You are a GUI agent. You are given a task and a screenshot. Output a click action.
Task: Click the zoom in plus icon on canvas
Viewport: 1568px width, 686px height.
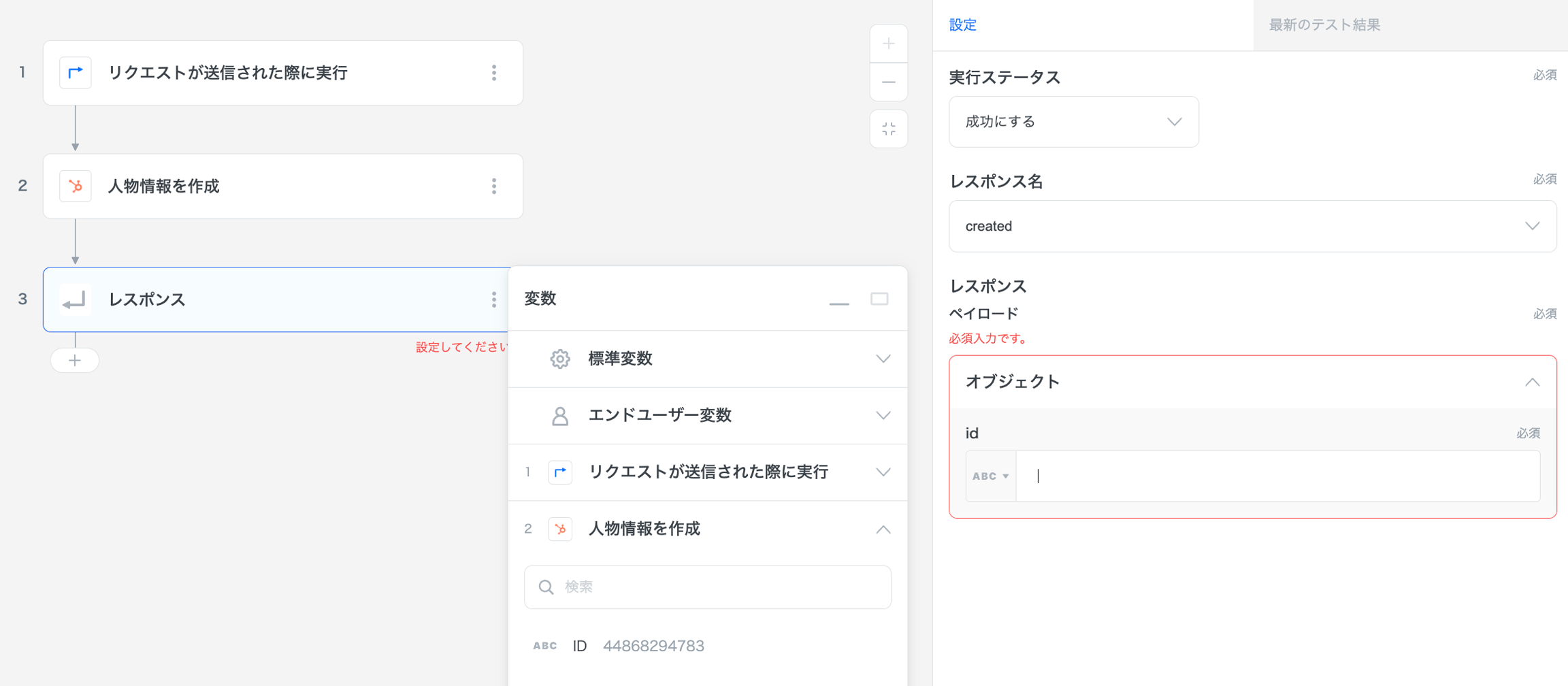click(888, 44)
